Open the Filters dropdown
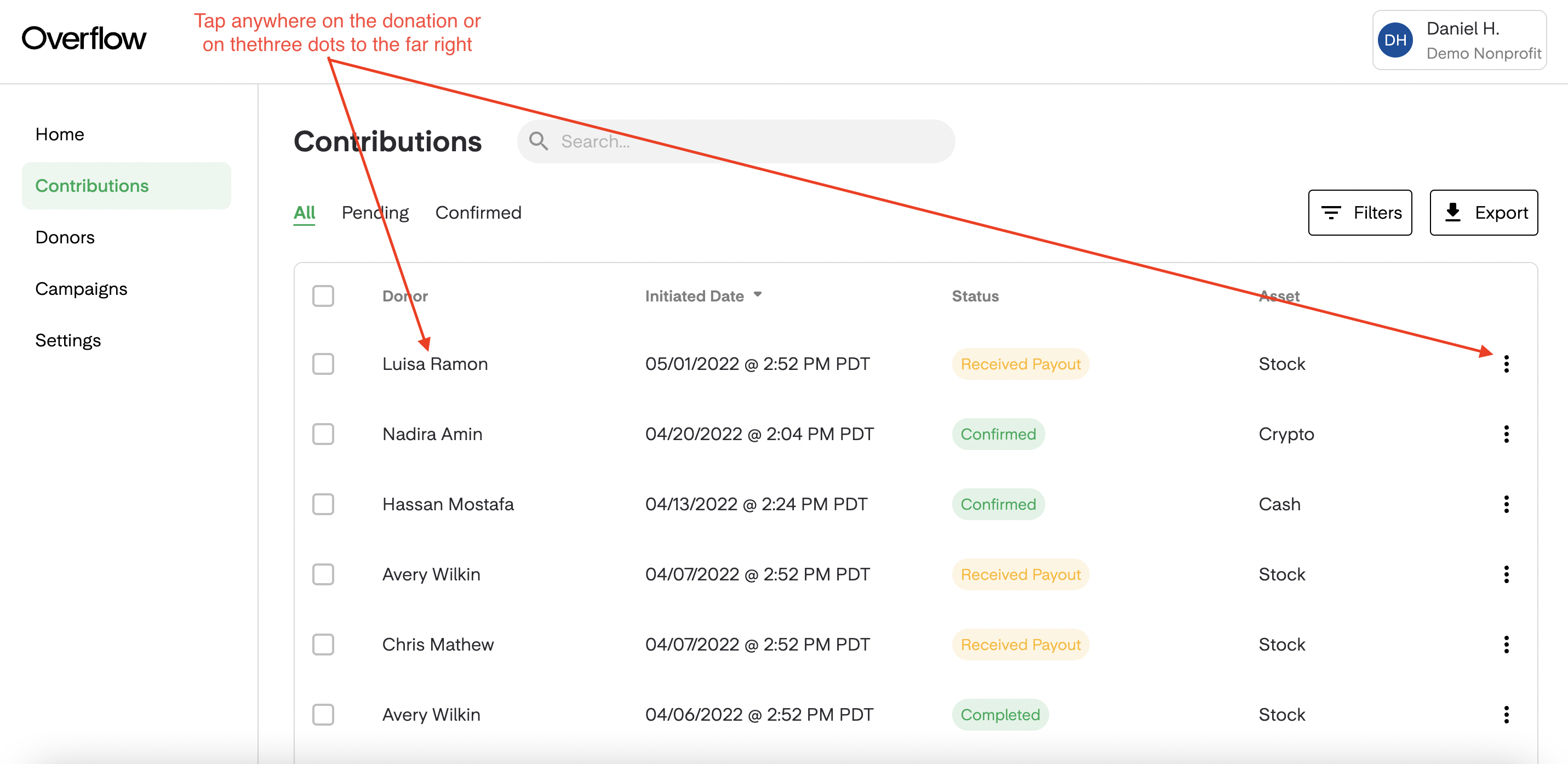This screenshot has height=764, width=1568. [1359, 212]
